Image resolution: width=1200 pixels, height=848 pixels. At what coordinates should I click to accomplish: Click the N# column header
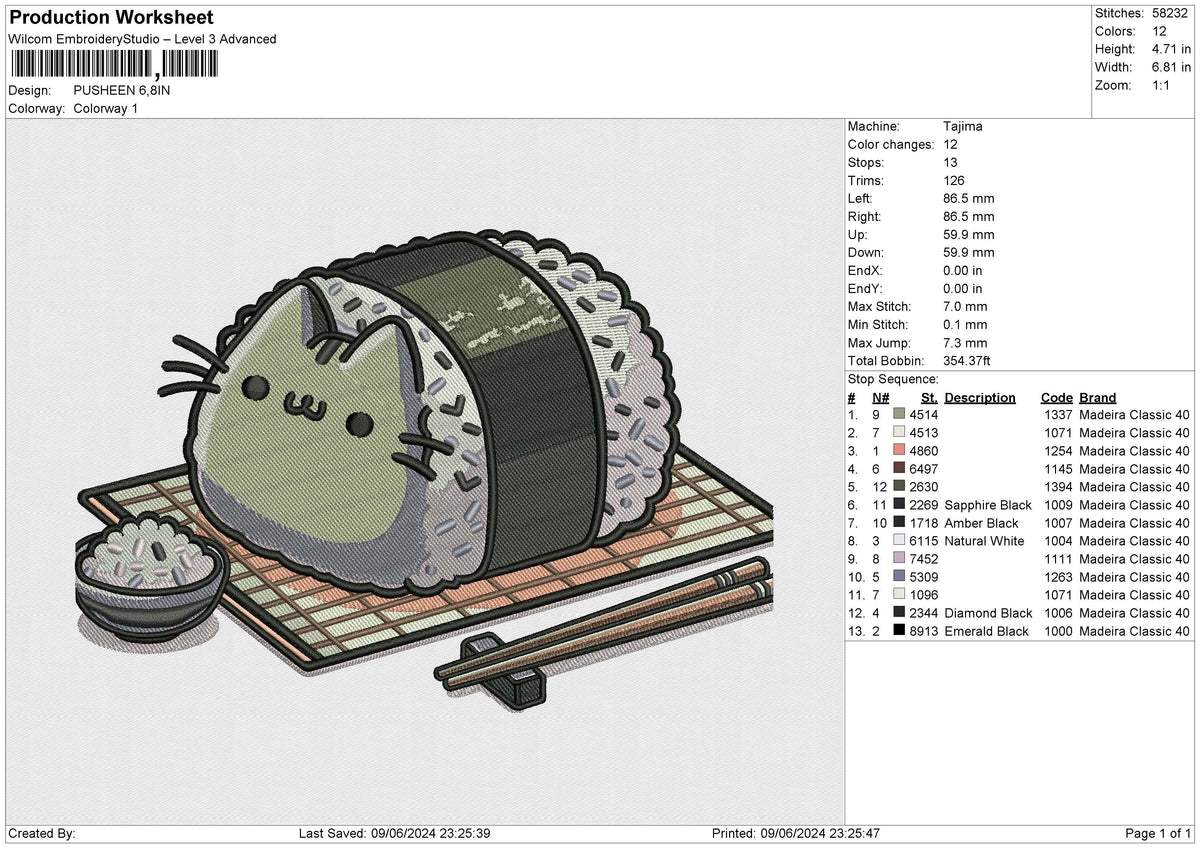tap(880, 398)
